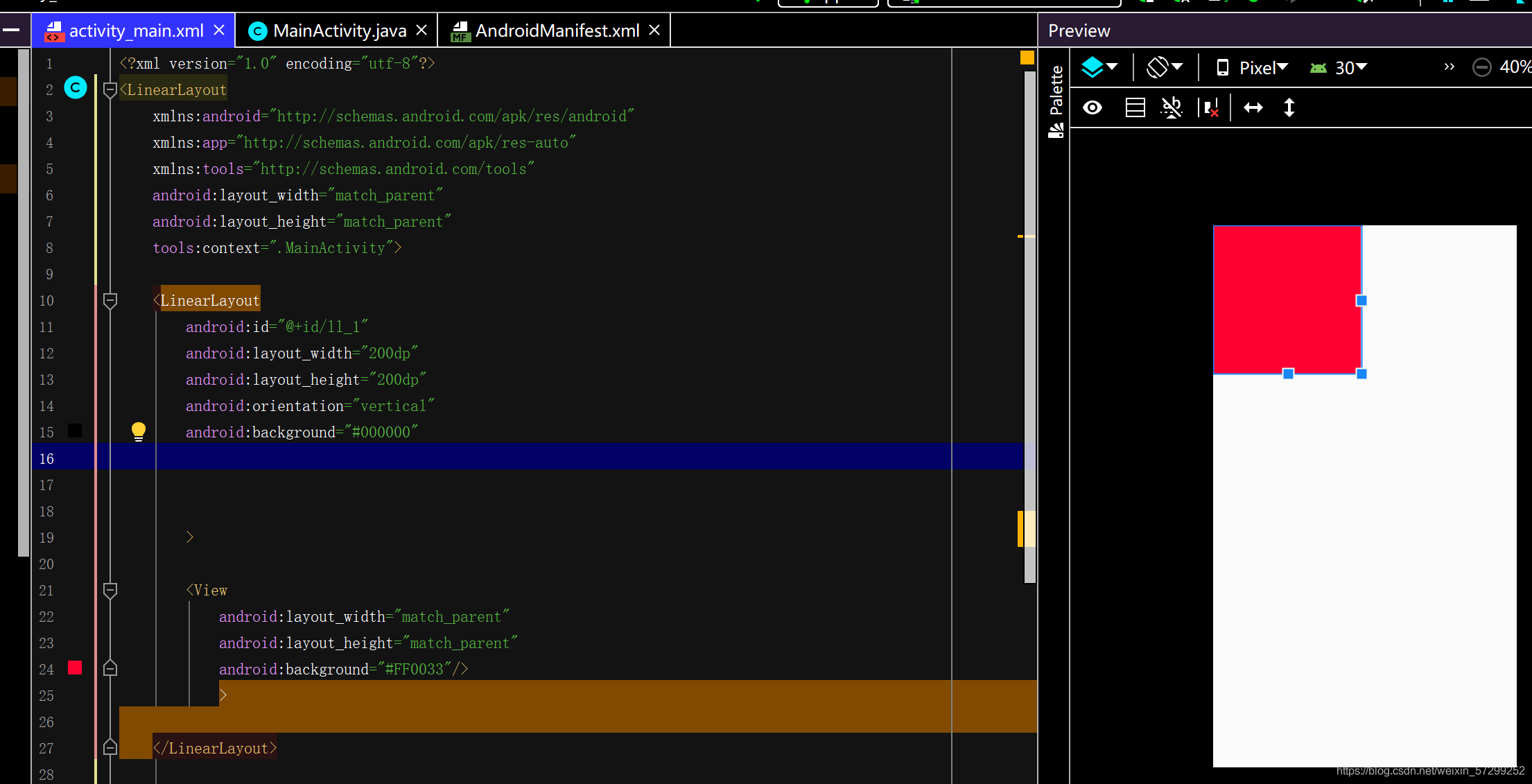1532x784 pixels.
Task: Collapse View tag fold marker line 21
Action: click(x=110, y=590)
